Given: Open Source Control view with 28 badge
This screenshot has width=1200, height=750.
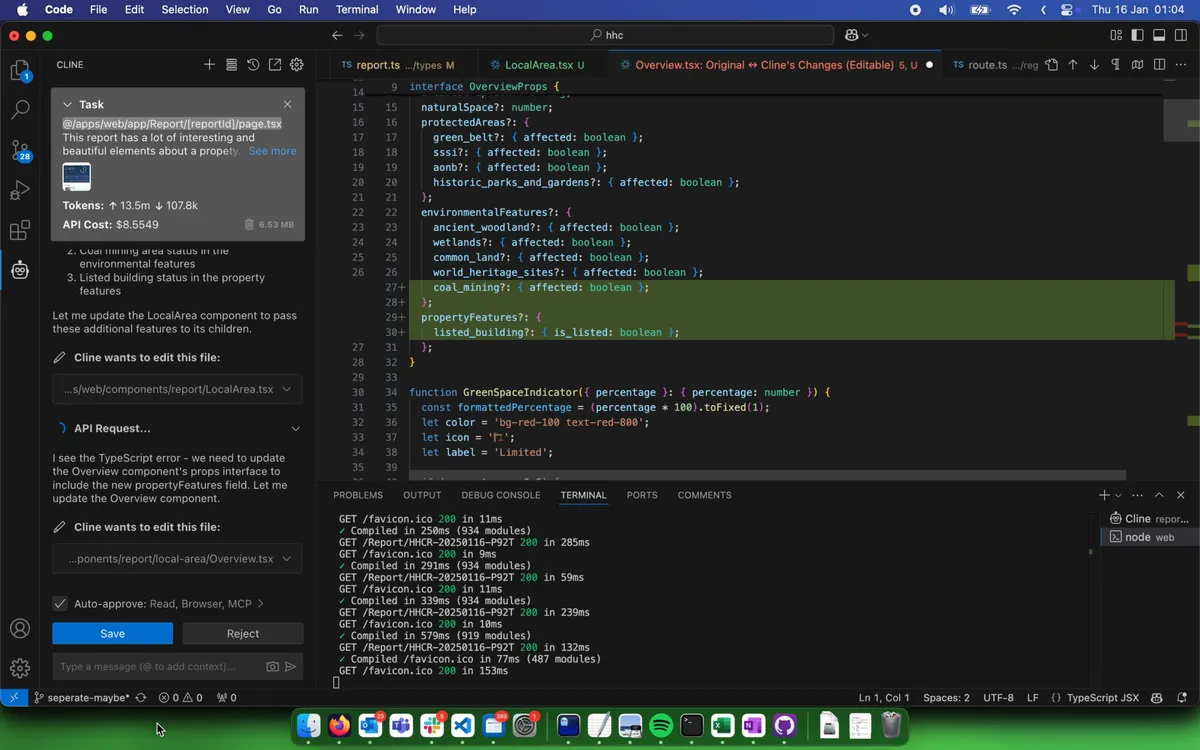Looking at the screenshot, I should [x=20, y=150].
